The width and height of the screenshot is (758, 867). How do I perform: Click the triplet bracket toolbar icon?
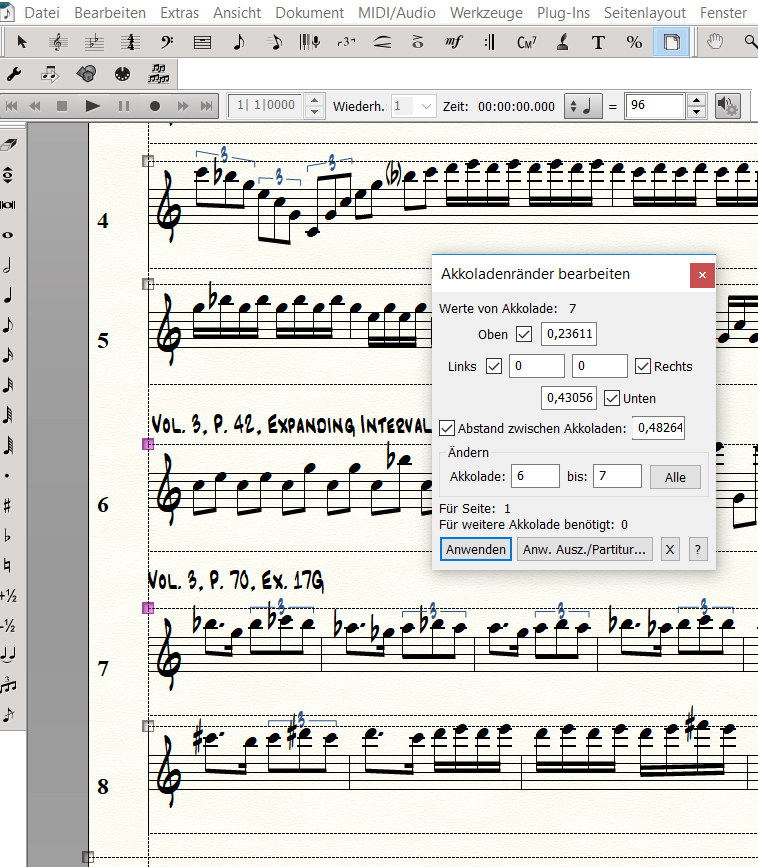(x=346, y=42)
